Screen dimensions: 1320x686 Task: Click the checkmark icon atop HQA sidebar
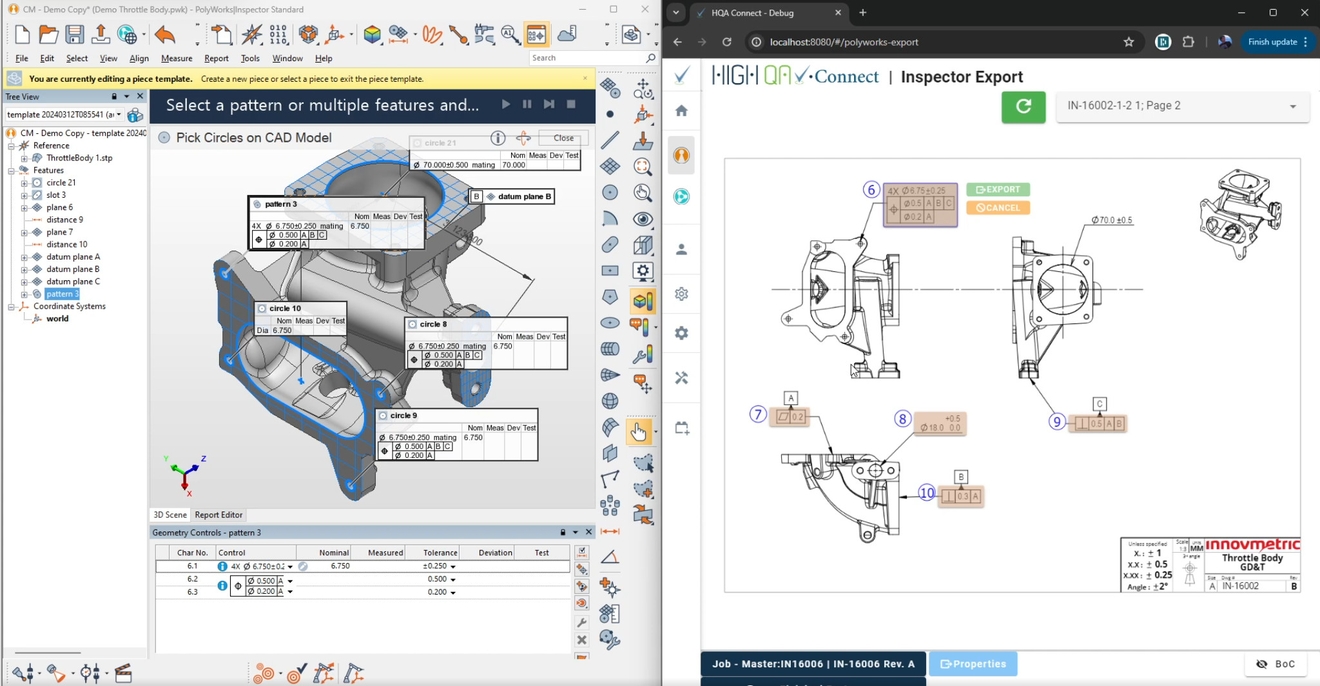tap(682, 75)
